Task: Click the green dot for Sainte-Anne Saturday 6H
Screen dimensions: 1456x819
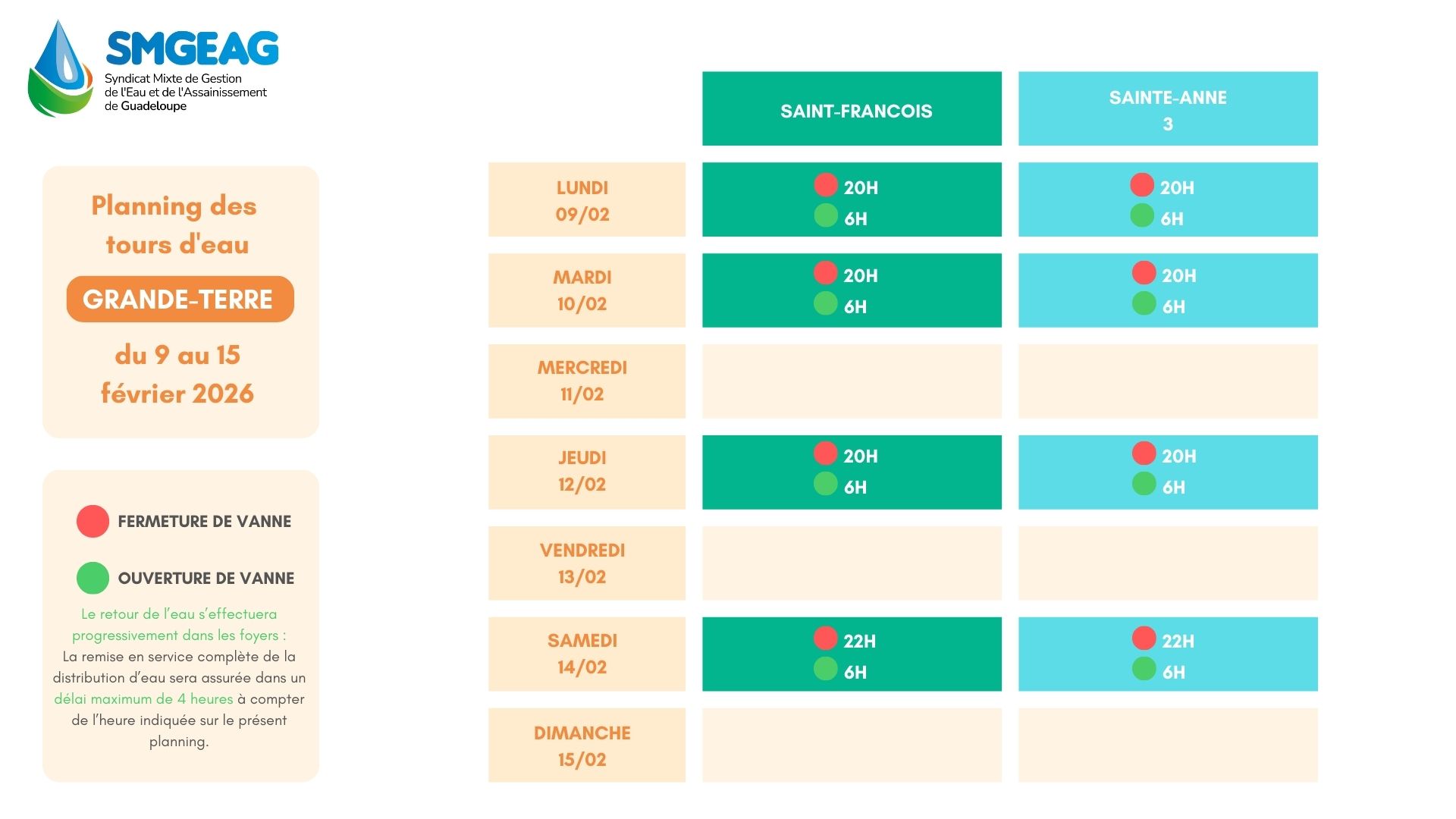Action: tap(1144, 669)
